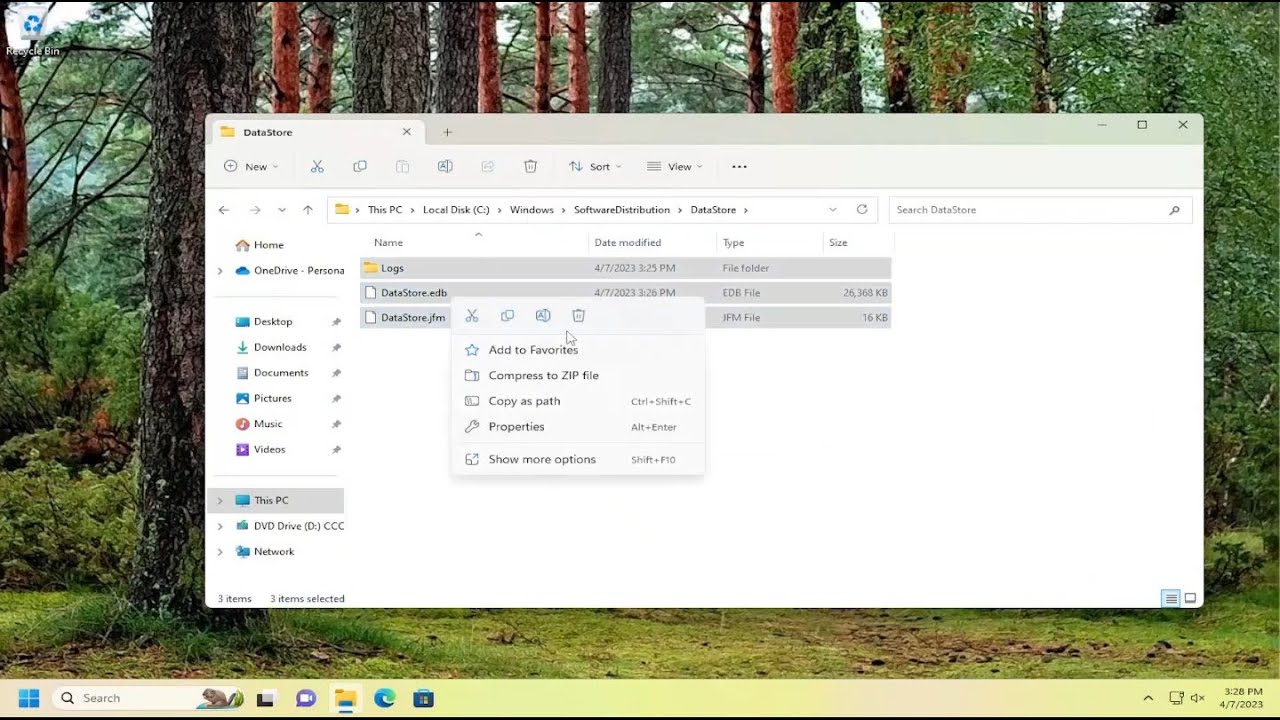Go up one folder level
Screen dimensions: 1280x720
(308, 210)
